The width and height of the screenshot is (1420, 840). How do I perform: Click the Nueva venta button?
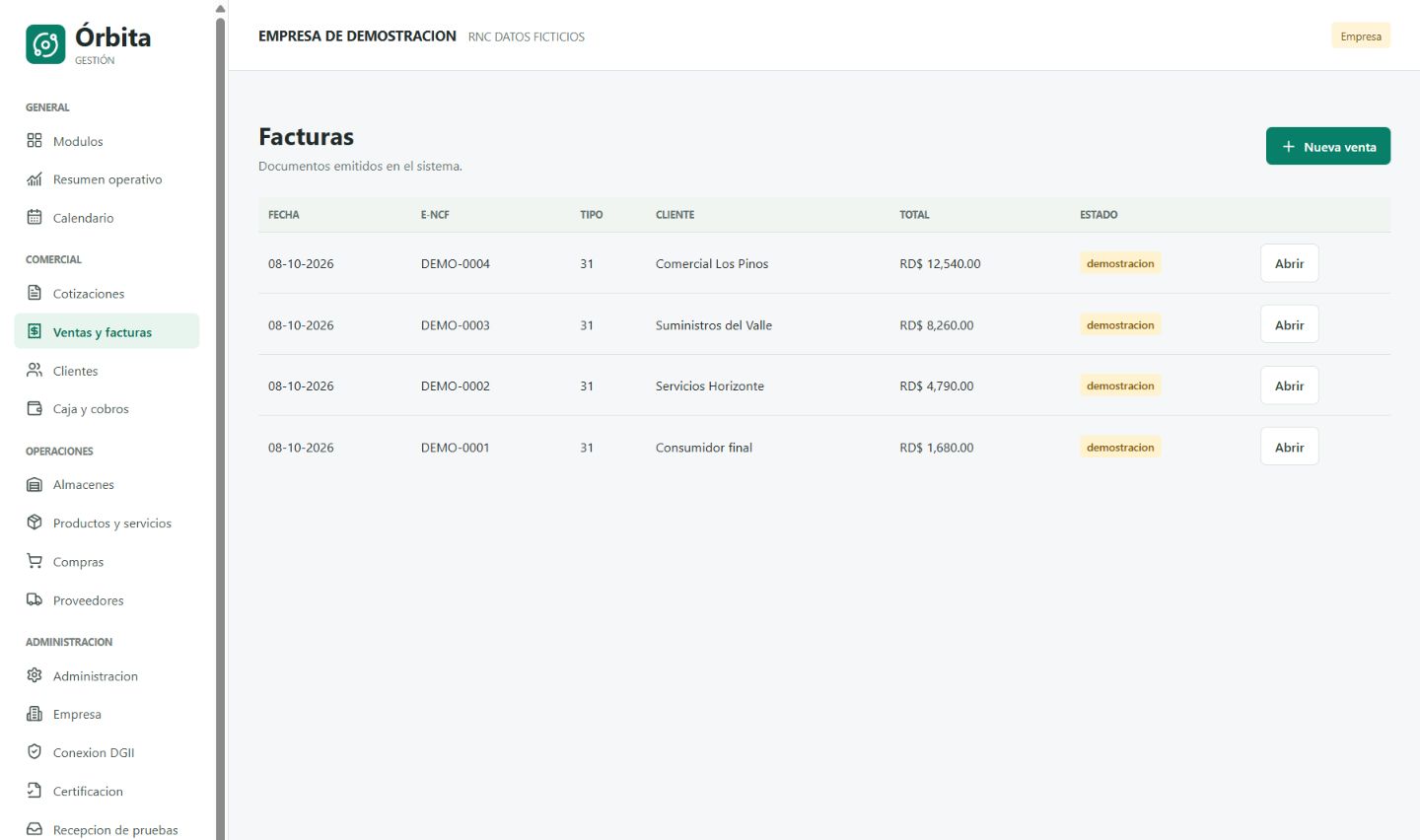pyautogui.click(x=1327, y=146)
